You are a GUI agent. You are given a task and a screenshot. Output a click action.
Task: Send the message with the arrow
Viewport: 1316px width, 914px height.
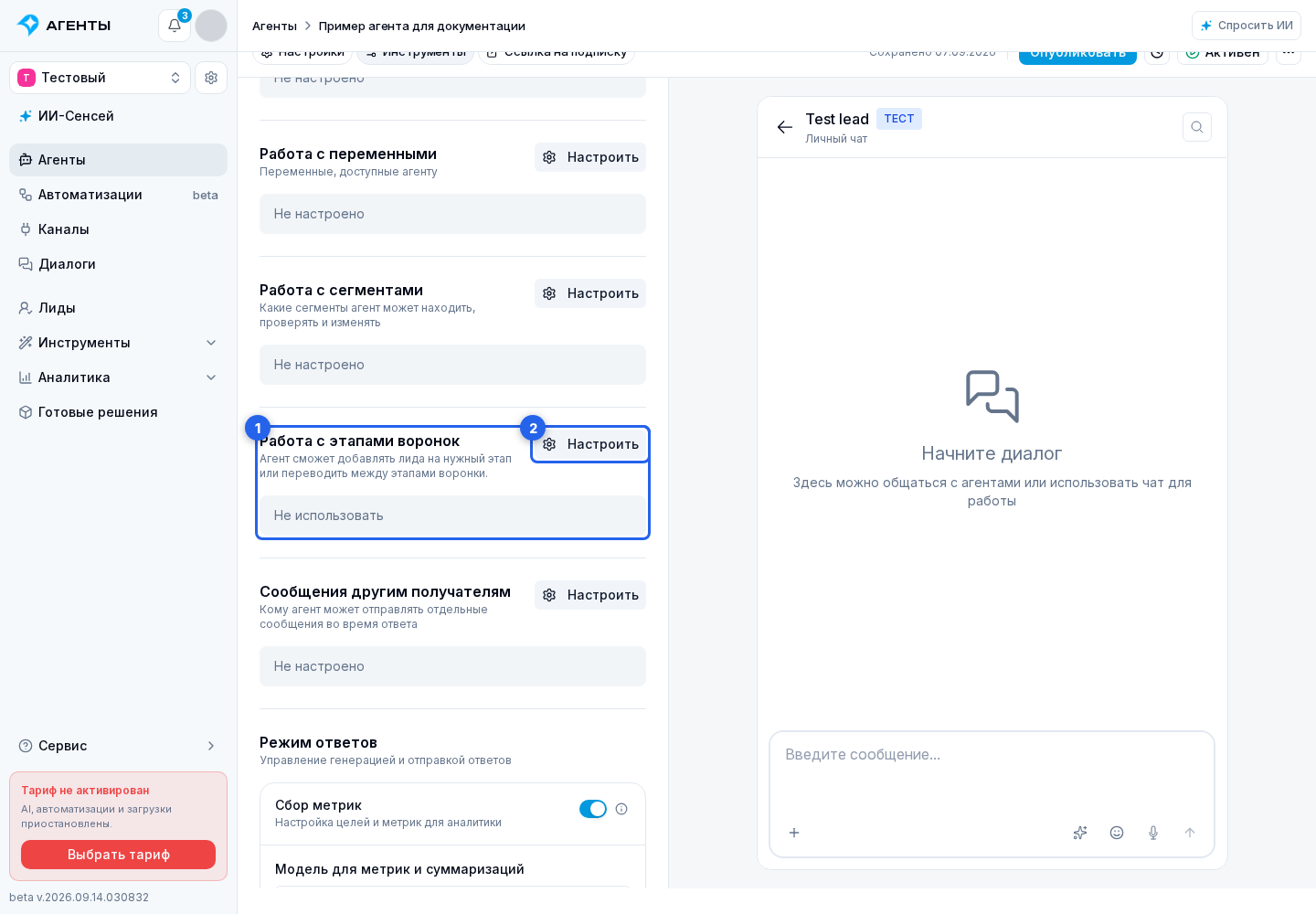pyautogui.click(x=1190, y=833)
